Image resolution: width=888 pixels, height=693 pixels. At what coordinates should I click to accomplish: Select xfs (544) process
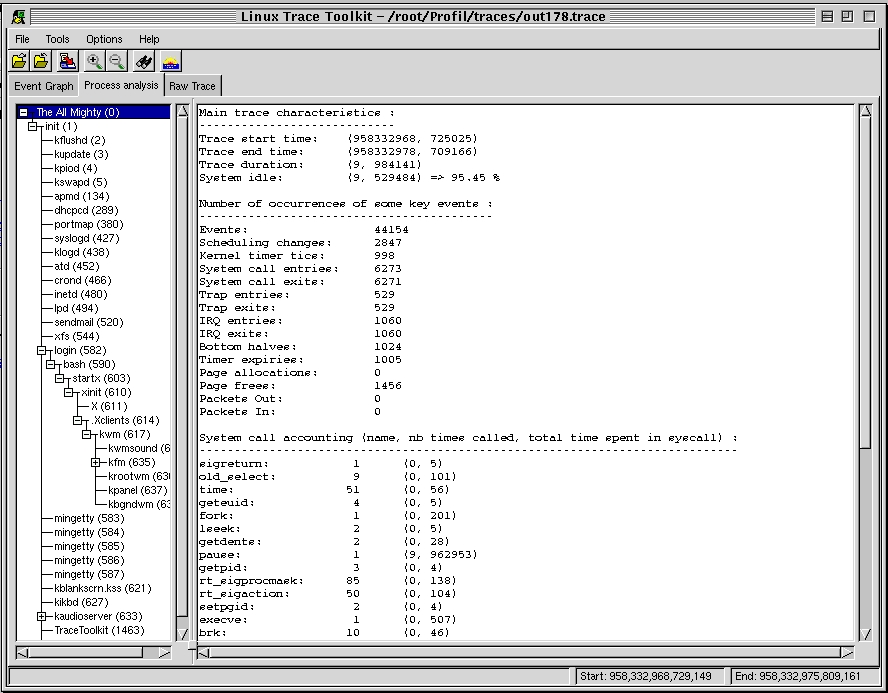76,336
